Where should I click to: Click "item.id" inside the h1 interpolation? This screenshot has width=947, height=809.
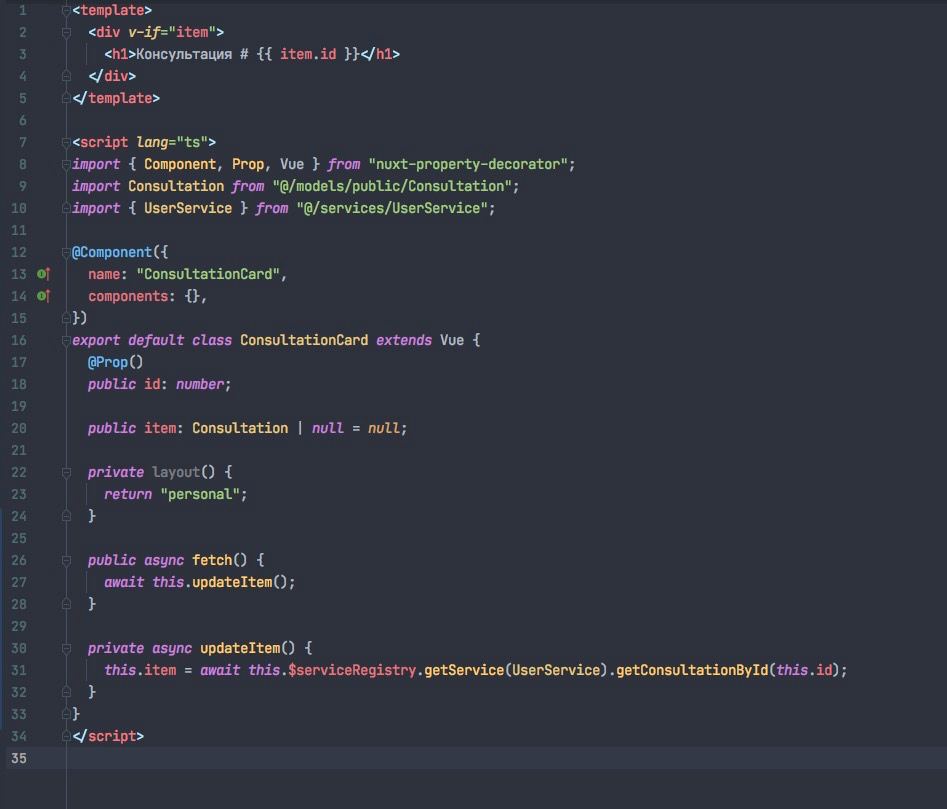pos(308,54)
